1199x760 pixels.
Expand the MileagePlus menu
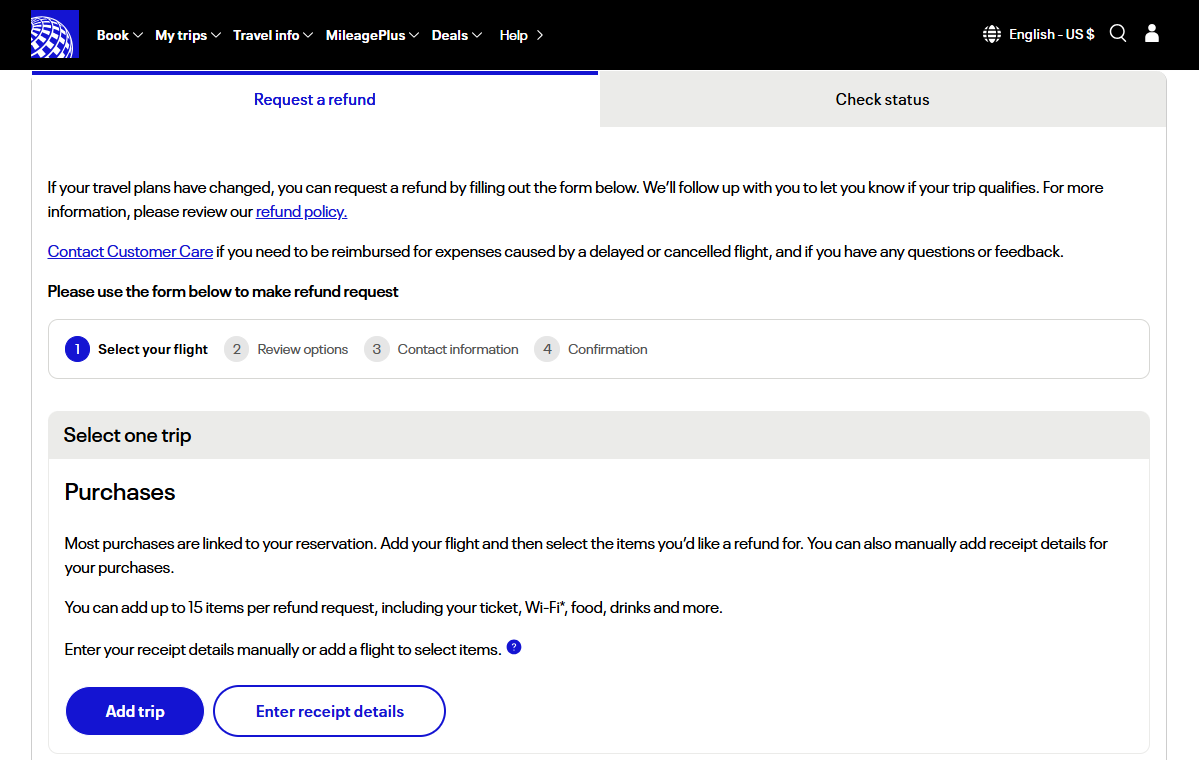click(372, 35)
